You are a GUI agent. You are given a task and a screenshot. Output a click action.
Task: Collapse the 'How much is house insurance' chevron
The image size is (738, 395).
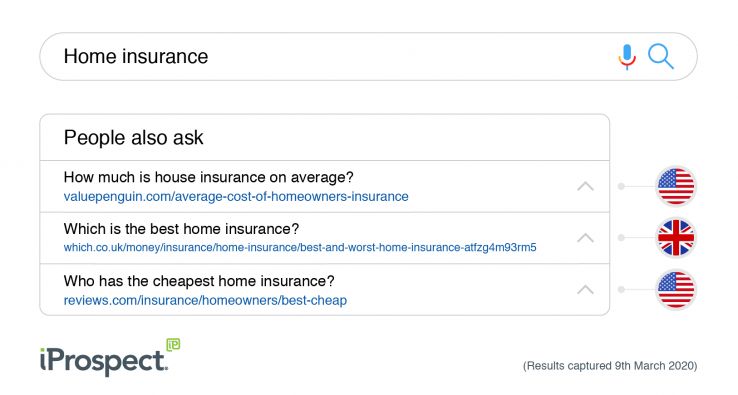pyautogui.click(x=585, y=186)
